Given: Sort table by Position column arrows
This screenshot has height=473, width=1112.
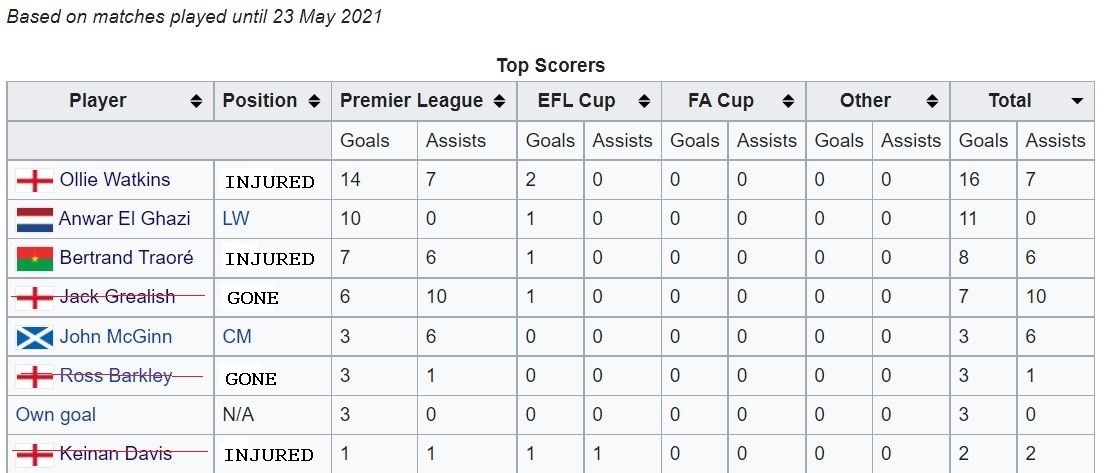Looking at the screenshot, I should [x=314, y=101].
